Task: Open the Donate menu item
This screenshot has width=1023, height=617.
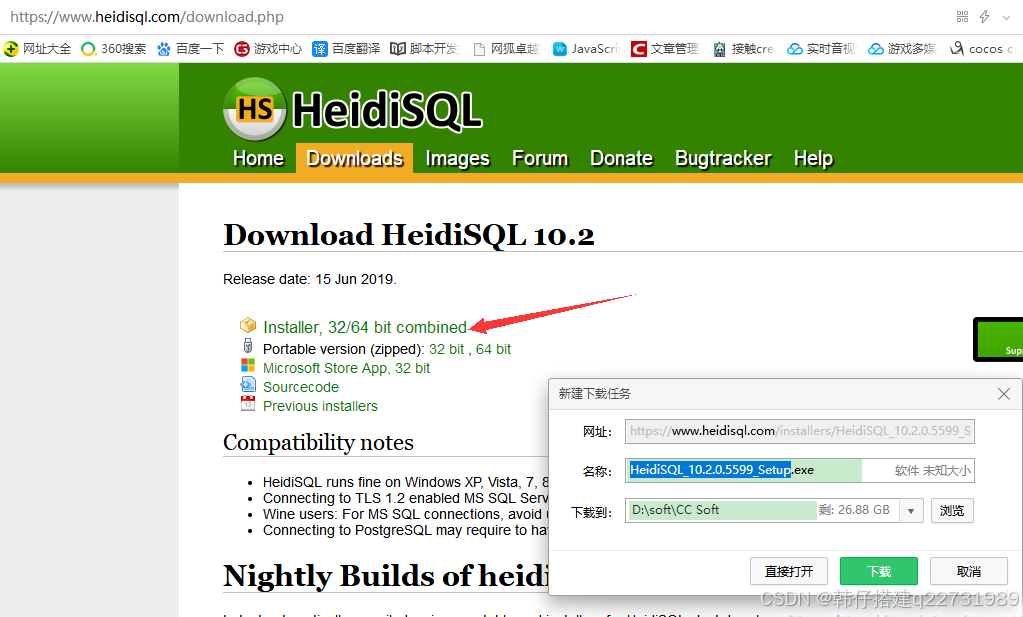Action: [621, 158]
